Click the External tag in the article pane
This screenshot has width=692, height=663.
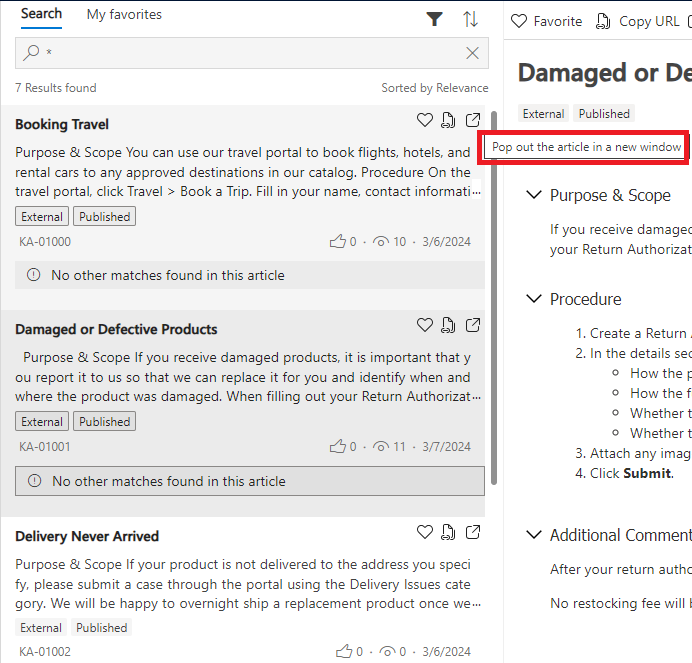(543, 113)
